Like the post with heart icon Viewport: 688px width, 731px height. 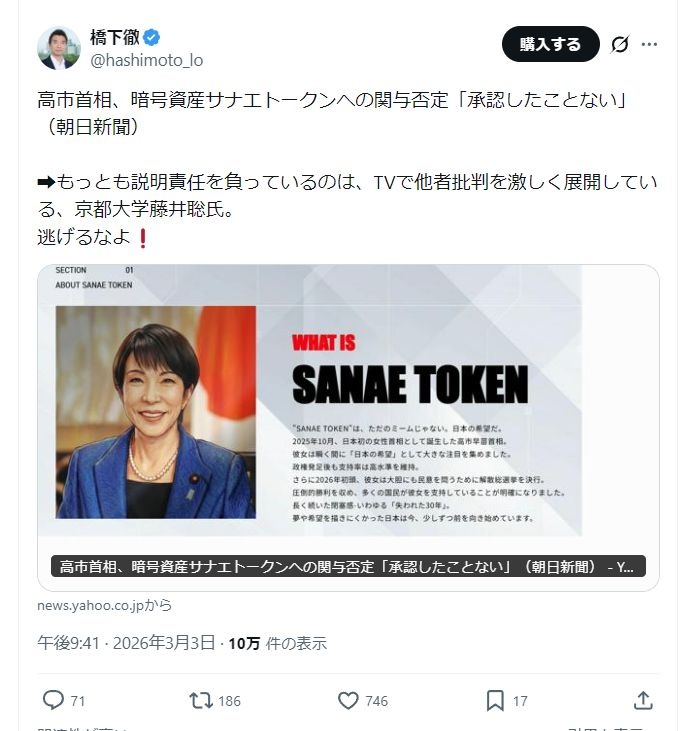click(348, 700)
